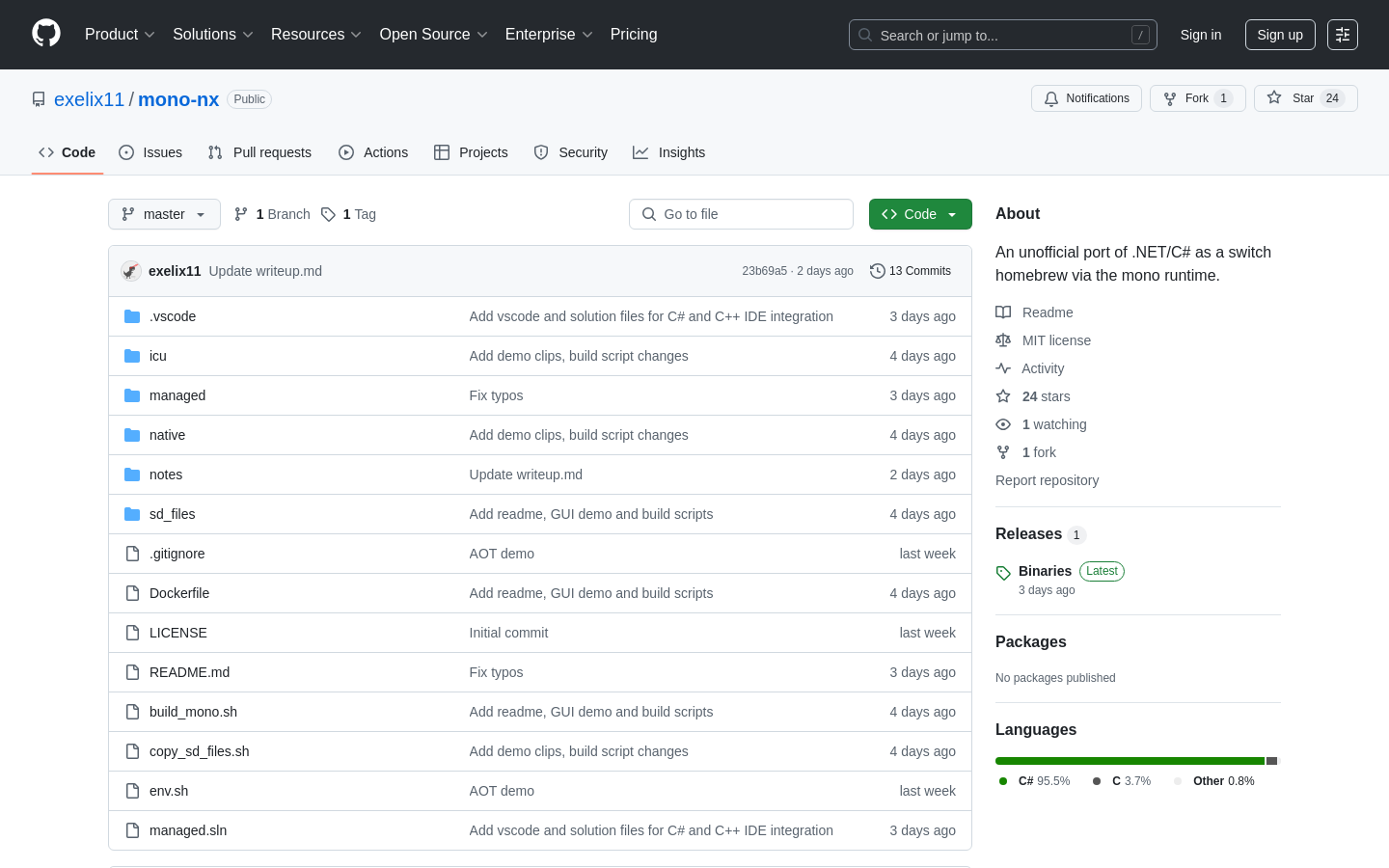Expand the Open Source menu
The width and height of the screenshot is (1389, 868).
pyautogui.click(x=434, y=34)
